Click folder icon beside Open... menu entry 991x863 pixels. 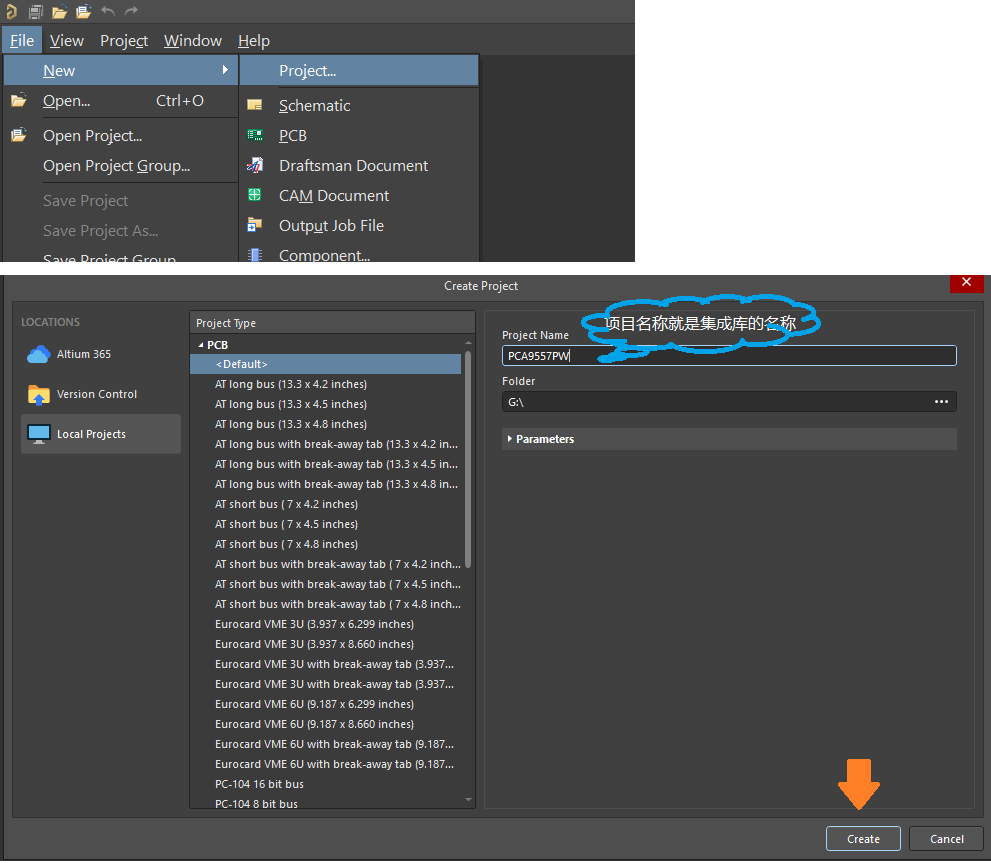click(x=18, y=100)
